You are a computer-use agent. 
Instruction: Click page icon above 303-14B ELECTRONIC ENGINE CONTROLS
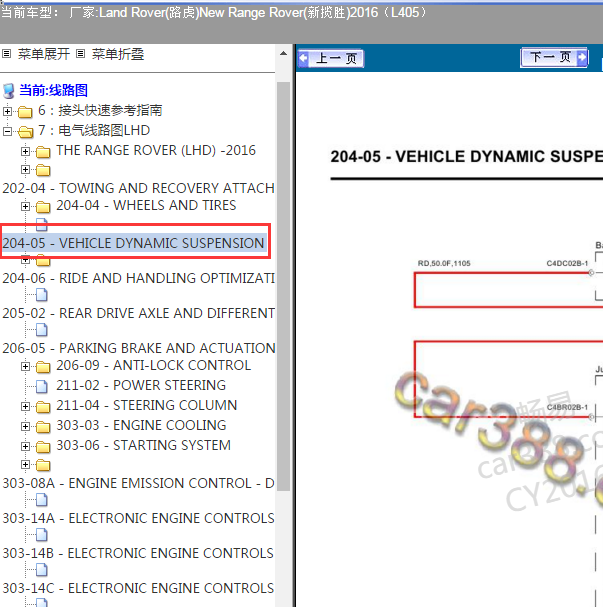point(42,535)
